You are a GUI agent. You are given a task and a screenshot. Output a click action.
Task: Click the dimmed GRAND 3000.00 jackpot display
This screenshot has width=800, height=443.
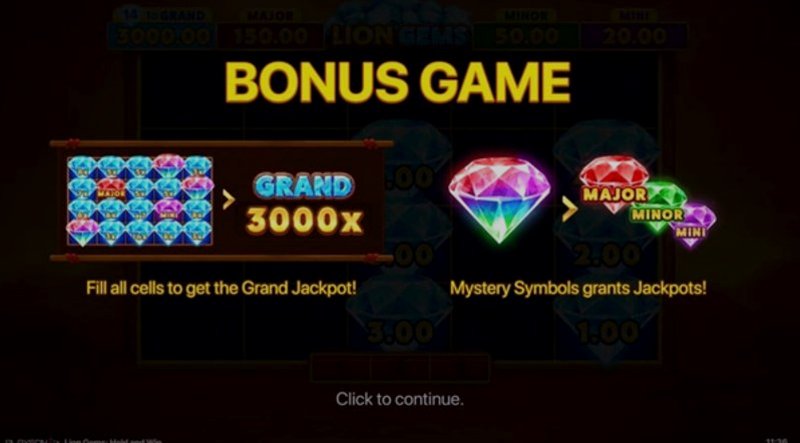162,29
